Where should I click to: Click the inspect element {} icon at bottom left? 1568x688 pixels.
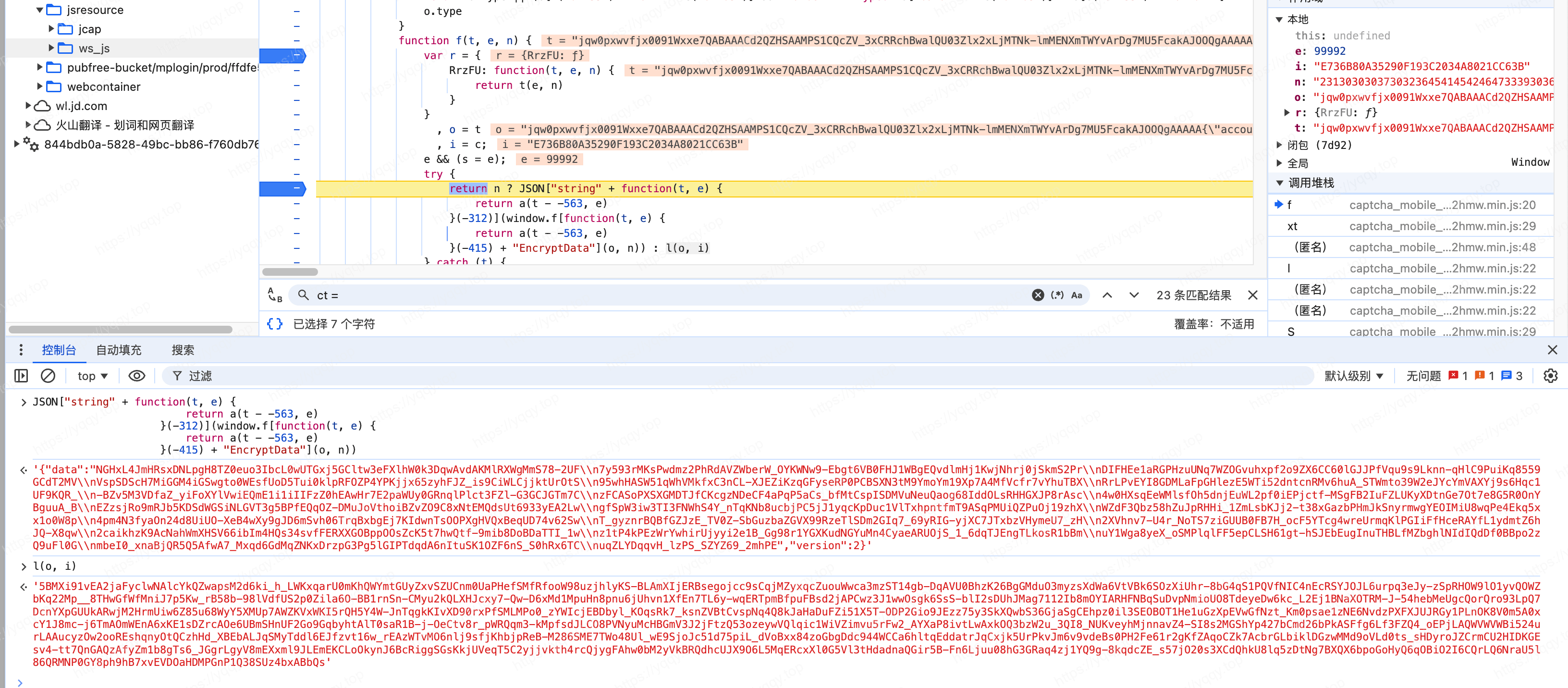[275, 322]
